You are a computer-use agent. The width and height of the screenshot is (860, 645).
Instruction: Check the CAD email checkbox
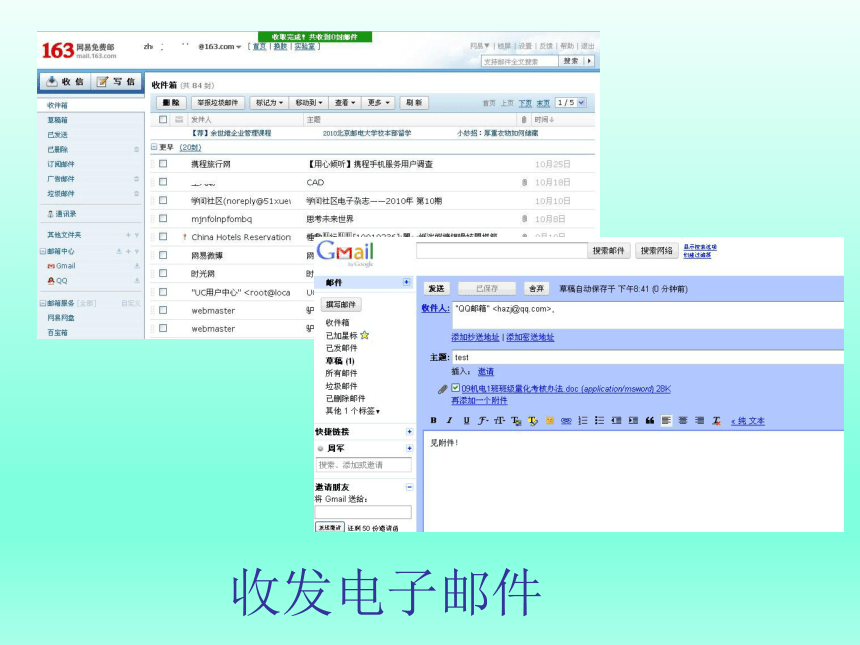(x=163, y=182)
